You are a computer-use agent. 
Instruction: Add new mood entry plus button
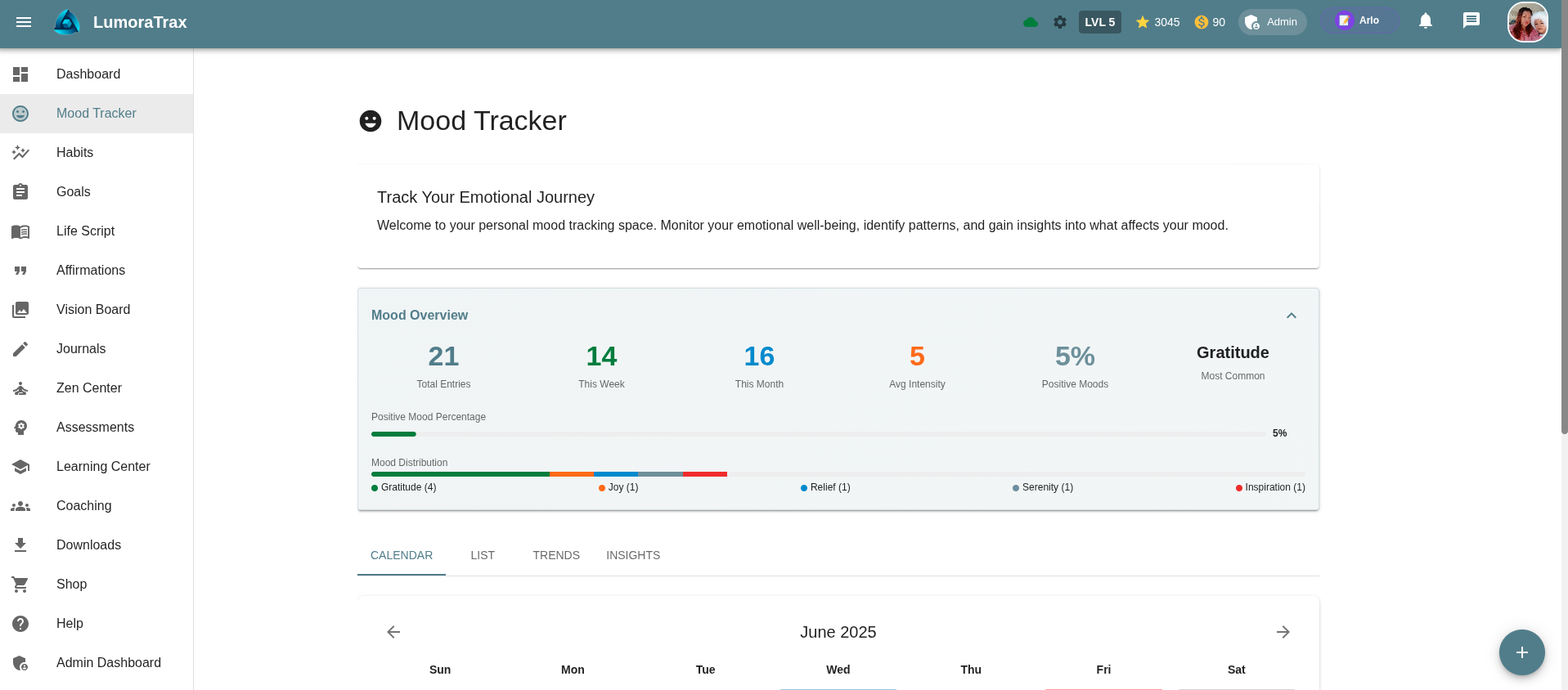click(x=1522, y=652)
